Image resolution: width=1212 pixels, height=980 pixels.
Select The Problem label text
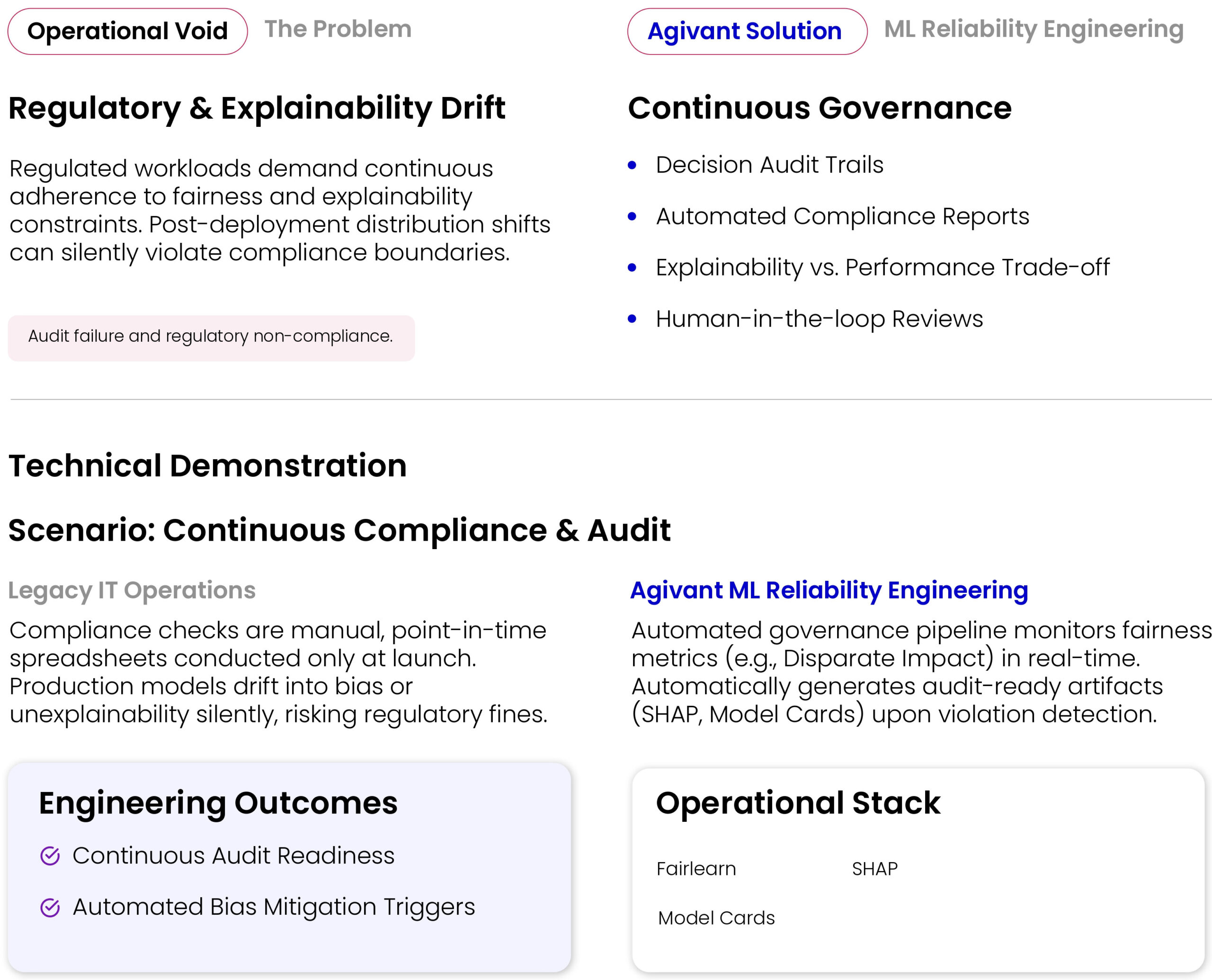338,29
